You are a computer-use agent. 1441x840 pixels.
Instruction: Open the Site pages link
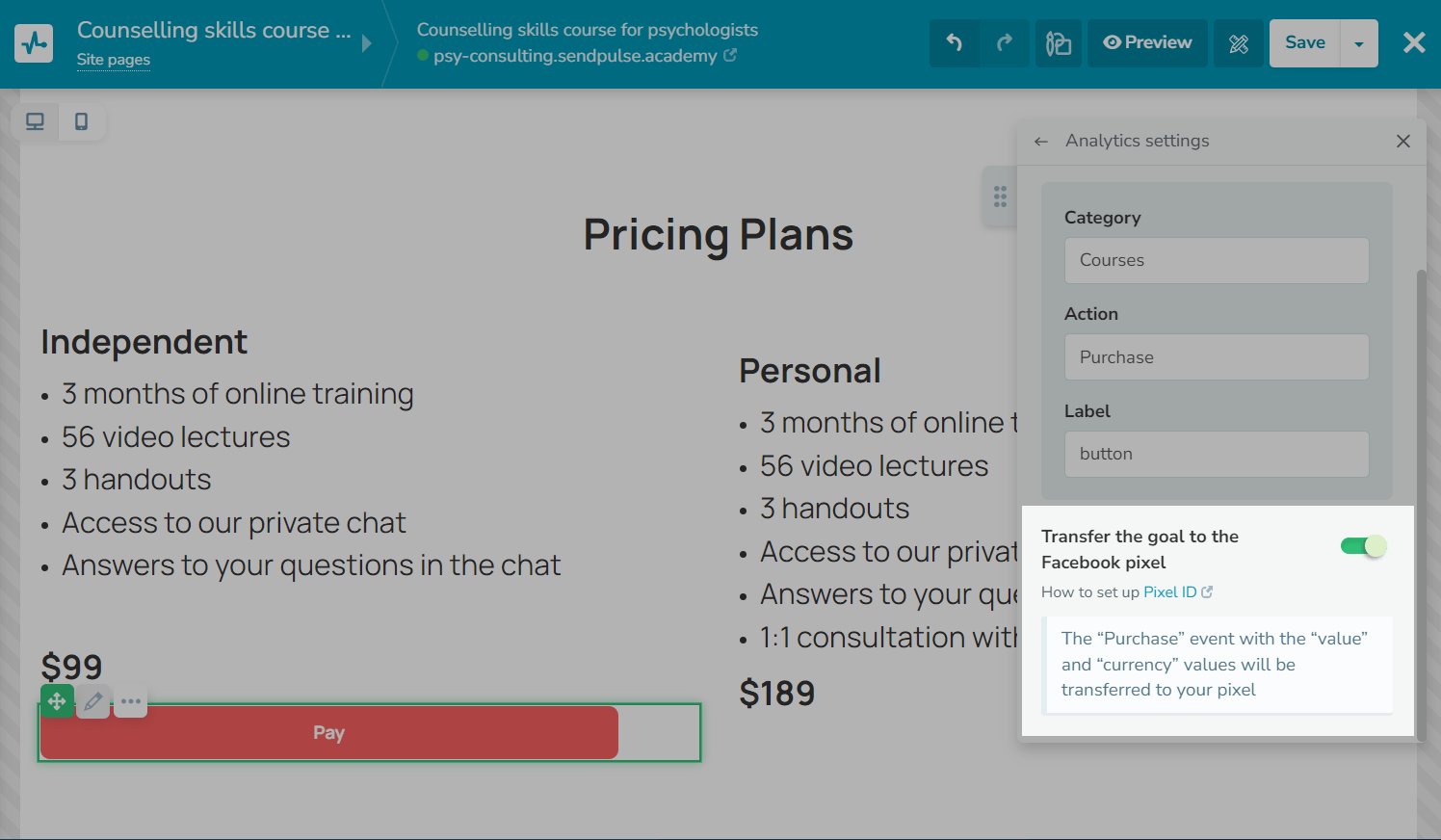point(114,60)
